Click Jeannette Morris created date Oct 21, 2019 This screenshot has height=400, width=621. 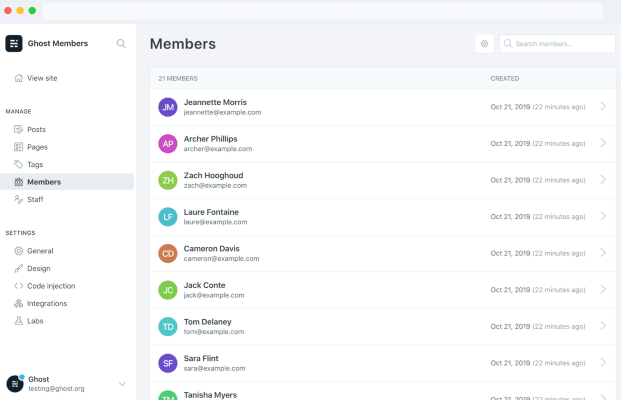(510, 107)
